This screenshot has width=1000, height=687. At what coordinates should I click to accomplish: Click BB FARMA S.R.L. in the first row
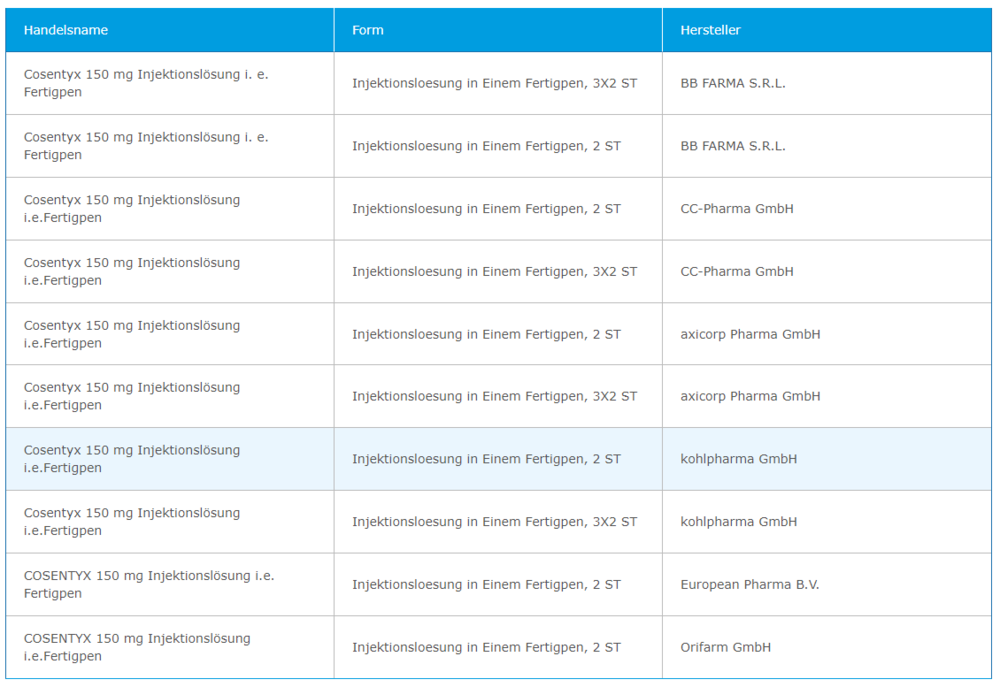click(x=732, y=83)
